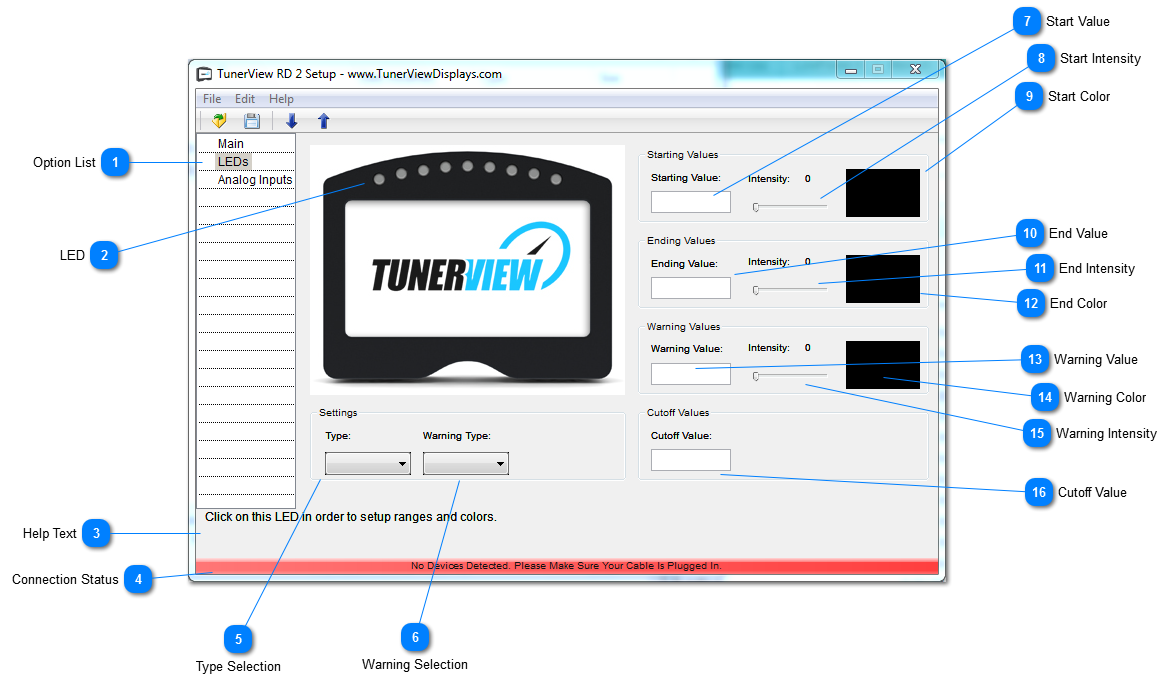Click the Starting Values black color swatch

pyautogui.click(x=883, y=193)
